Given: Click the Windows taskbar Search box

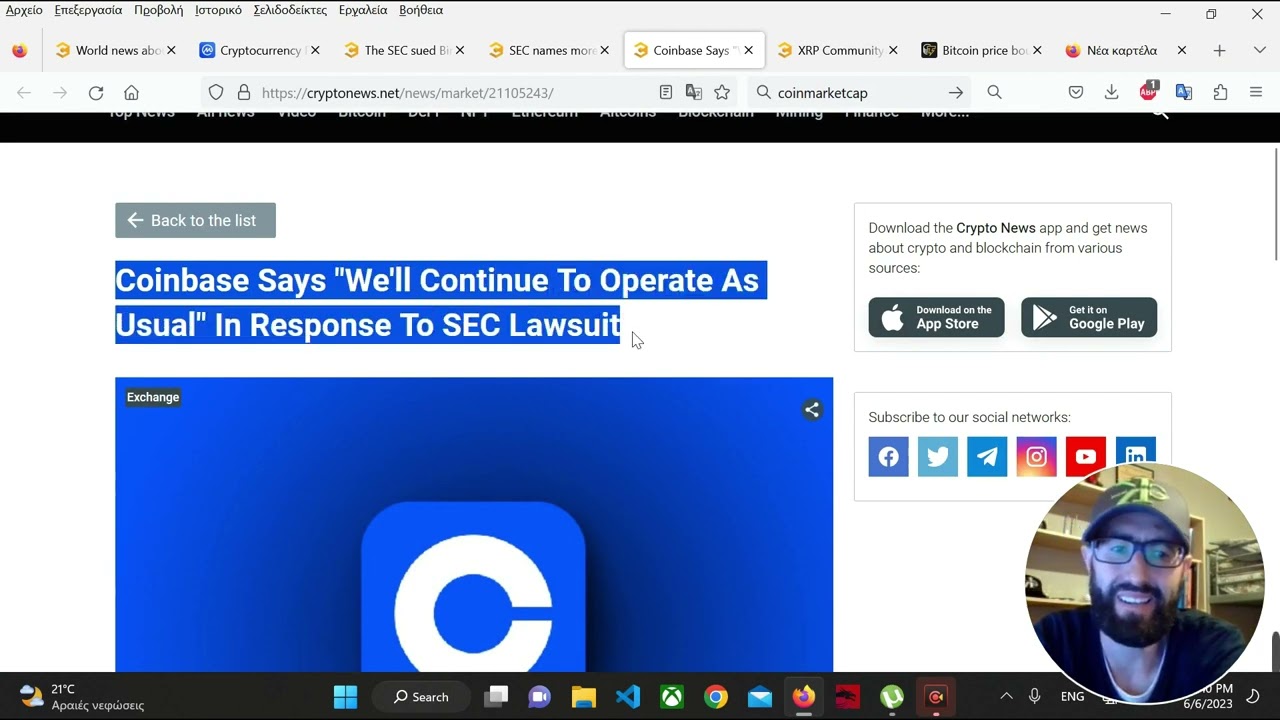Looking at the screenshot, I should pyautogui.click(x=420, y=697).
